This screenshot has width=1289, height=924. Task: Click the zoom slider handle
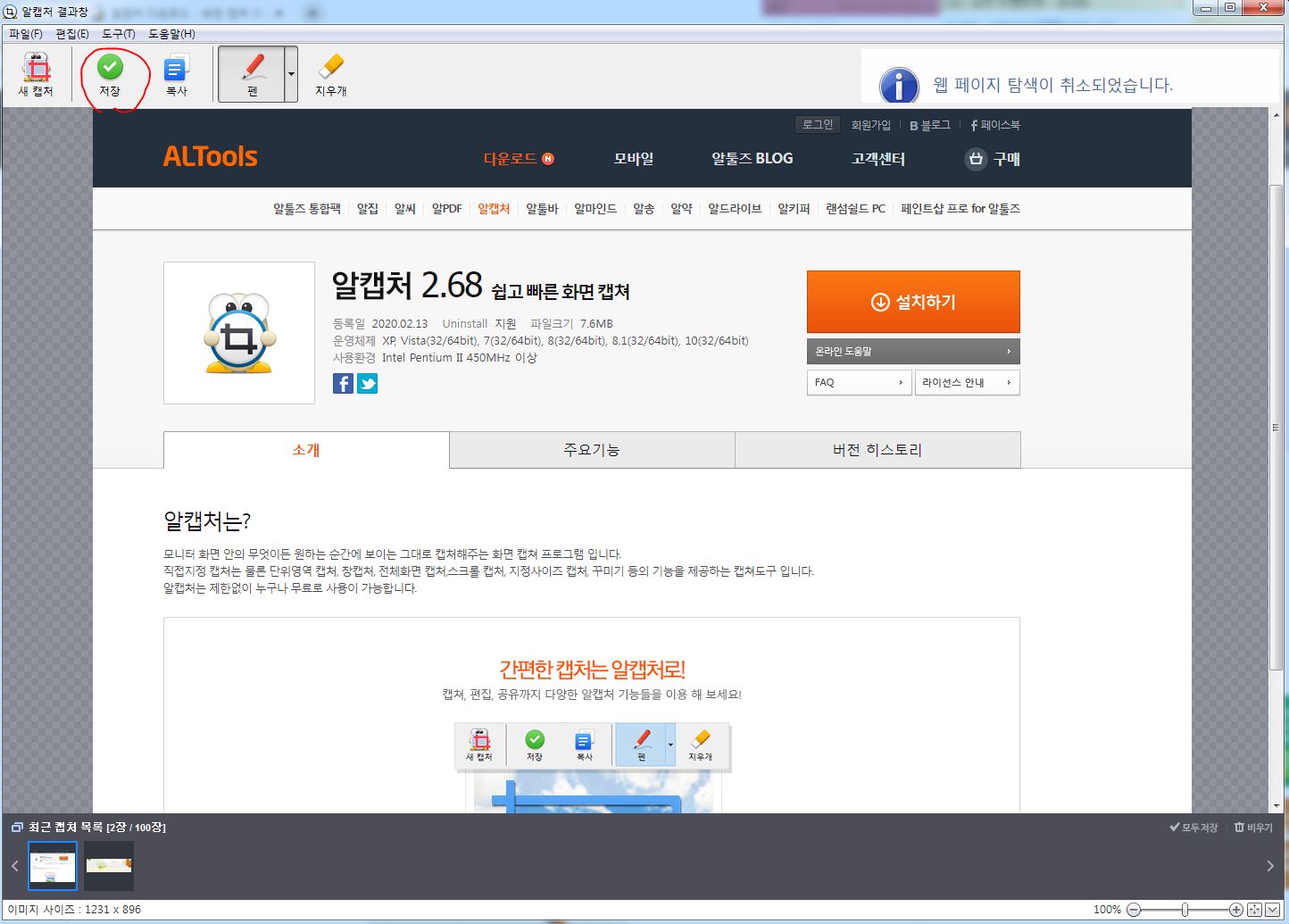1185,910
